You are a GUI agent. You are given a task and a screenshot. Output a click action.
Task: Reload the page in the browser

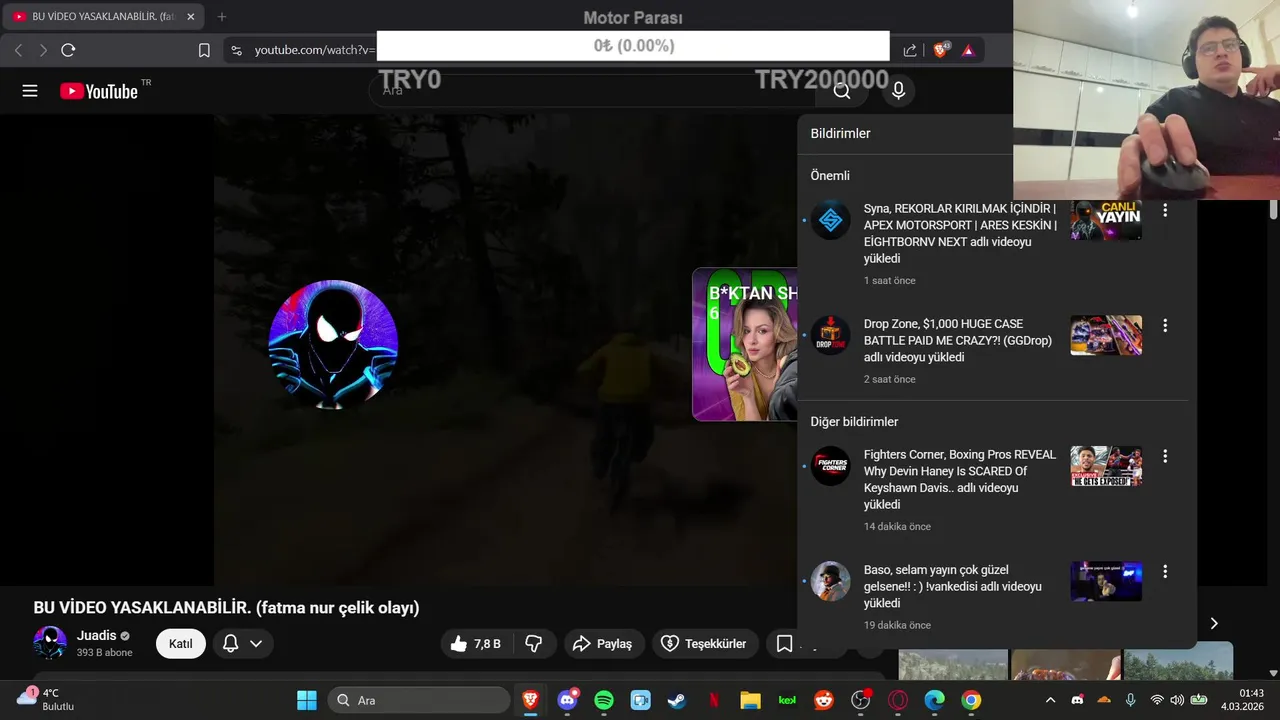click(x=68, y=50)
